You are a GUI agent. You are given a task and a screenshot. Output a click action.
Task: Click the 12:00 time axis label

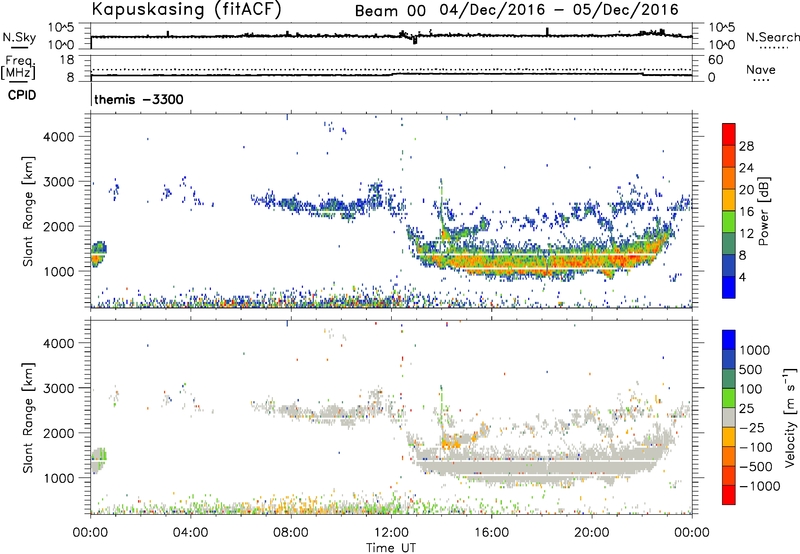click(x=391, y=533)
